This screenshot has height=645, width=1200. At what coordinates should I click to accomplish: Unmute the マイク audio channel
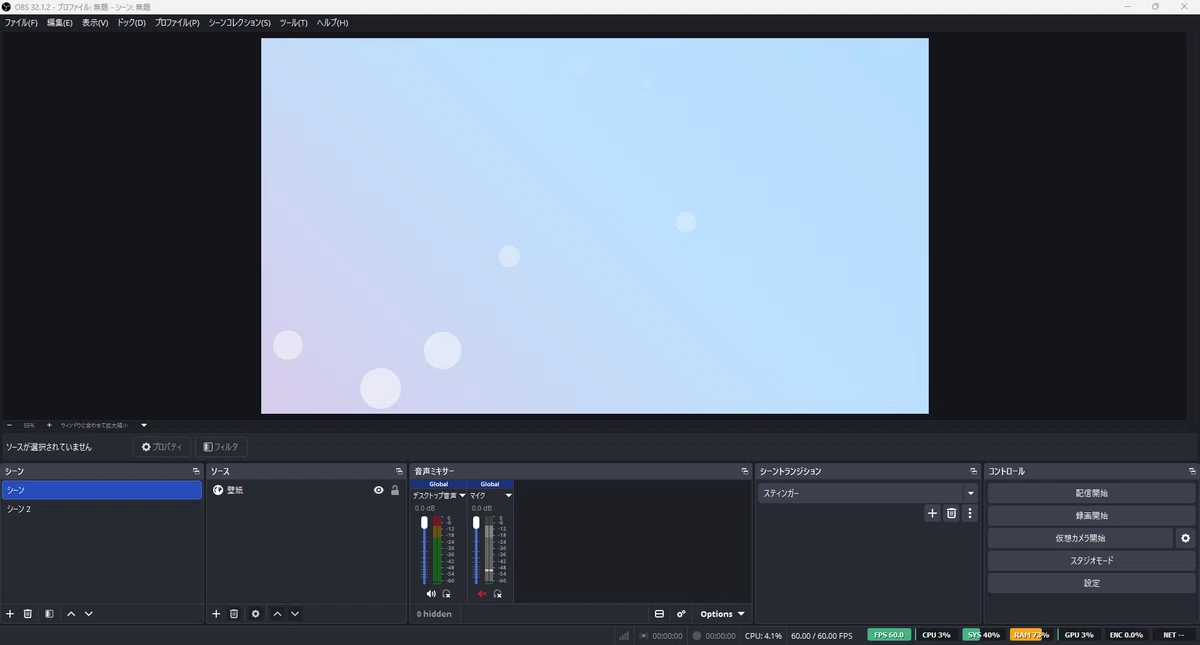(482, 594)
